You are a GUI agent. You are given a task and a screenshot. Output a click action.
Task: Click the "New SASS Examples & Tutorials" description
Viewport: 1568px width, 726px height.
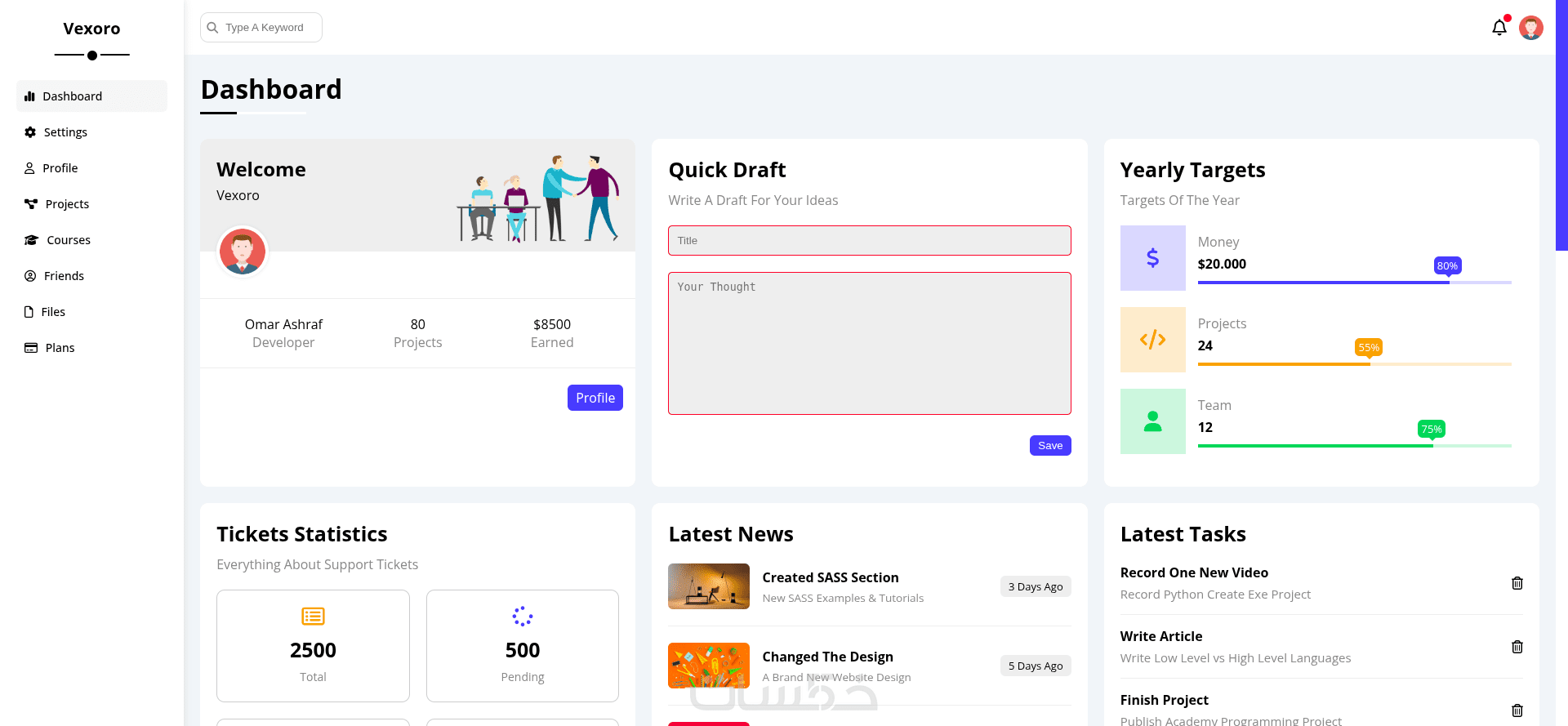(x=843, y=599)
